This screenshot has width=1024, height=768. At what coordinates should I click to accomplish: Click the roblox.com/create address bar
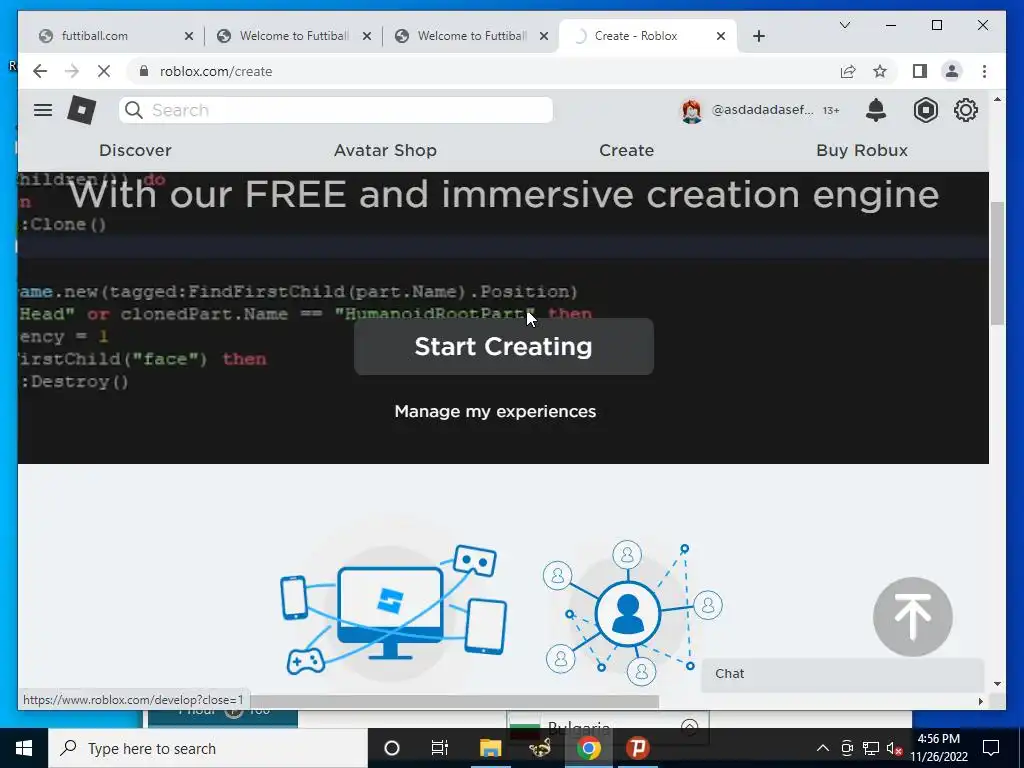pos(483,71)
